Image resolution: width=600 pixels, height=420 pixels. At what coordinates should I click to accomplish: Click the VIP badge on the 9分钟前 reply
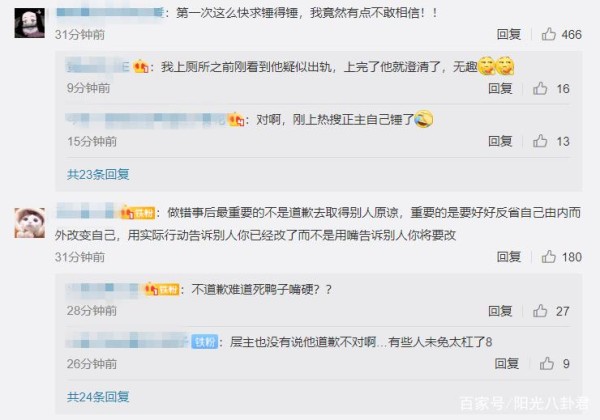tap(141, 67)
